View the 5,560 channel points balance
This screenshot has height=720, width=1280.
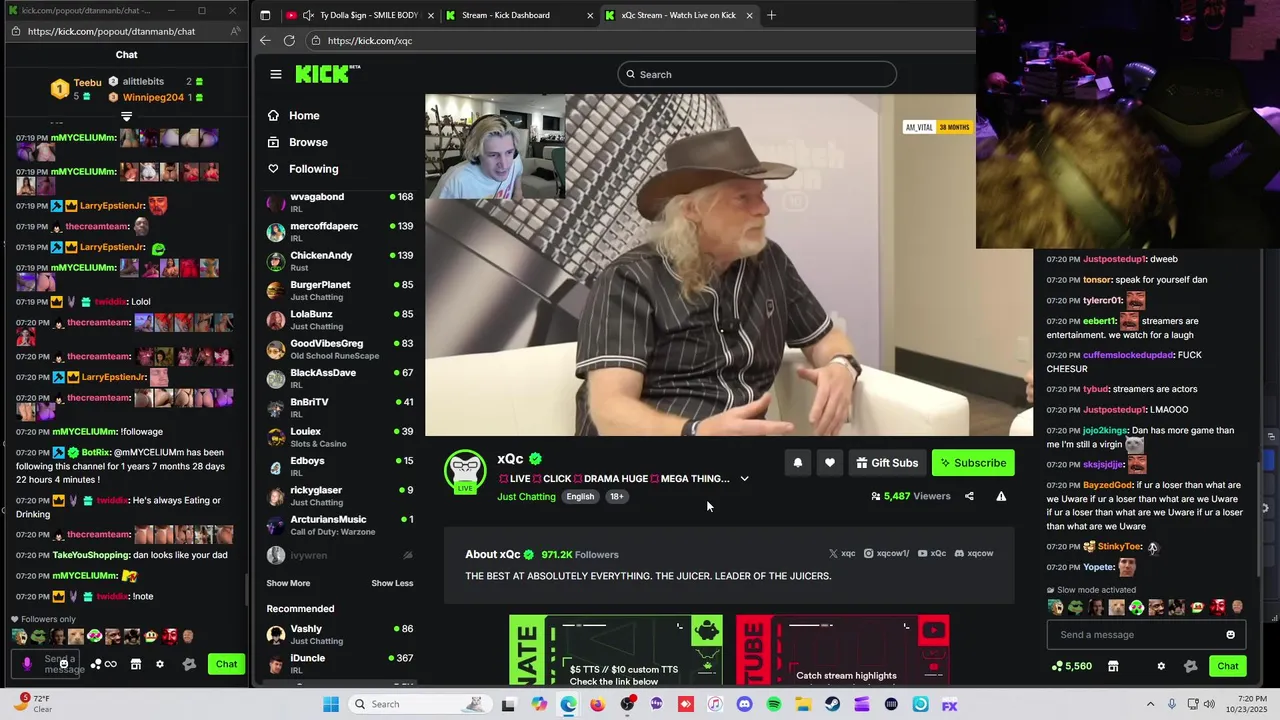(x=1072, y=666)
